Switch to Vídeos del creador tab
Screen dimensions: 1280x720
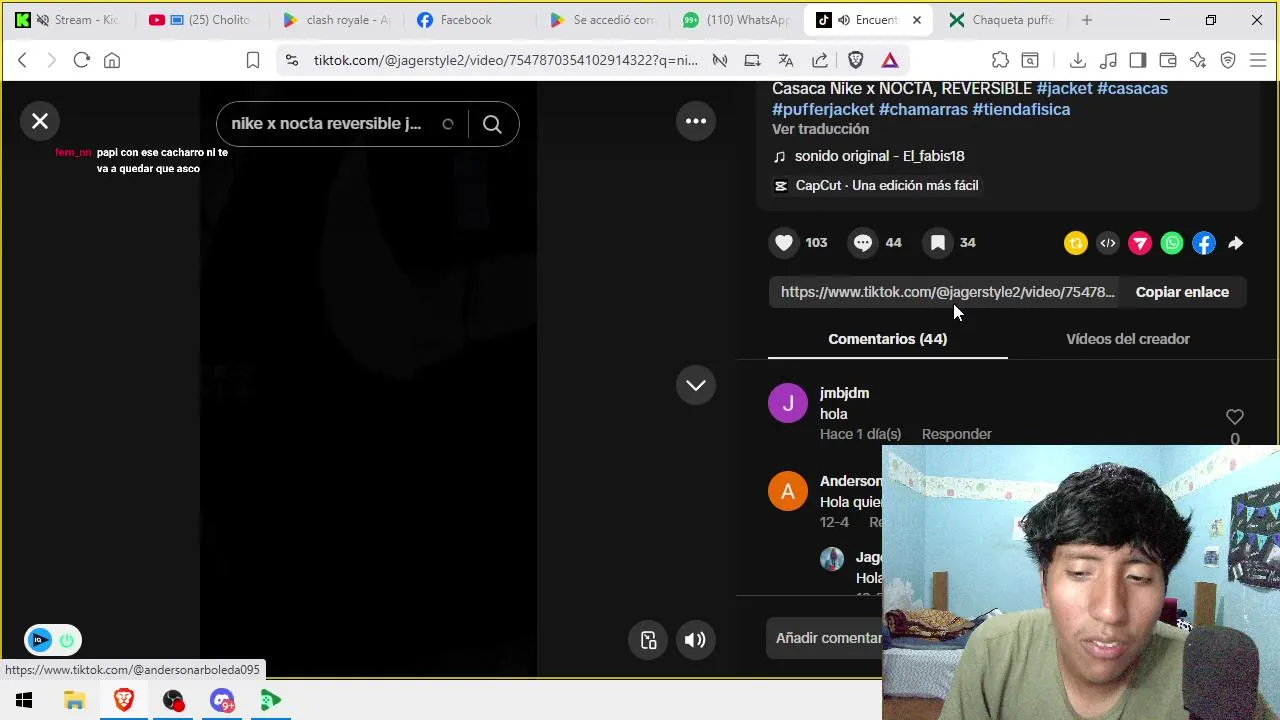tap(1128, 339)
